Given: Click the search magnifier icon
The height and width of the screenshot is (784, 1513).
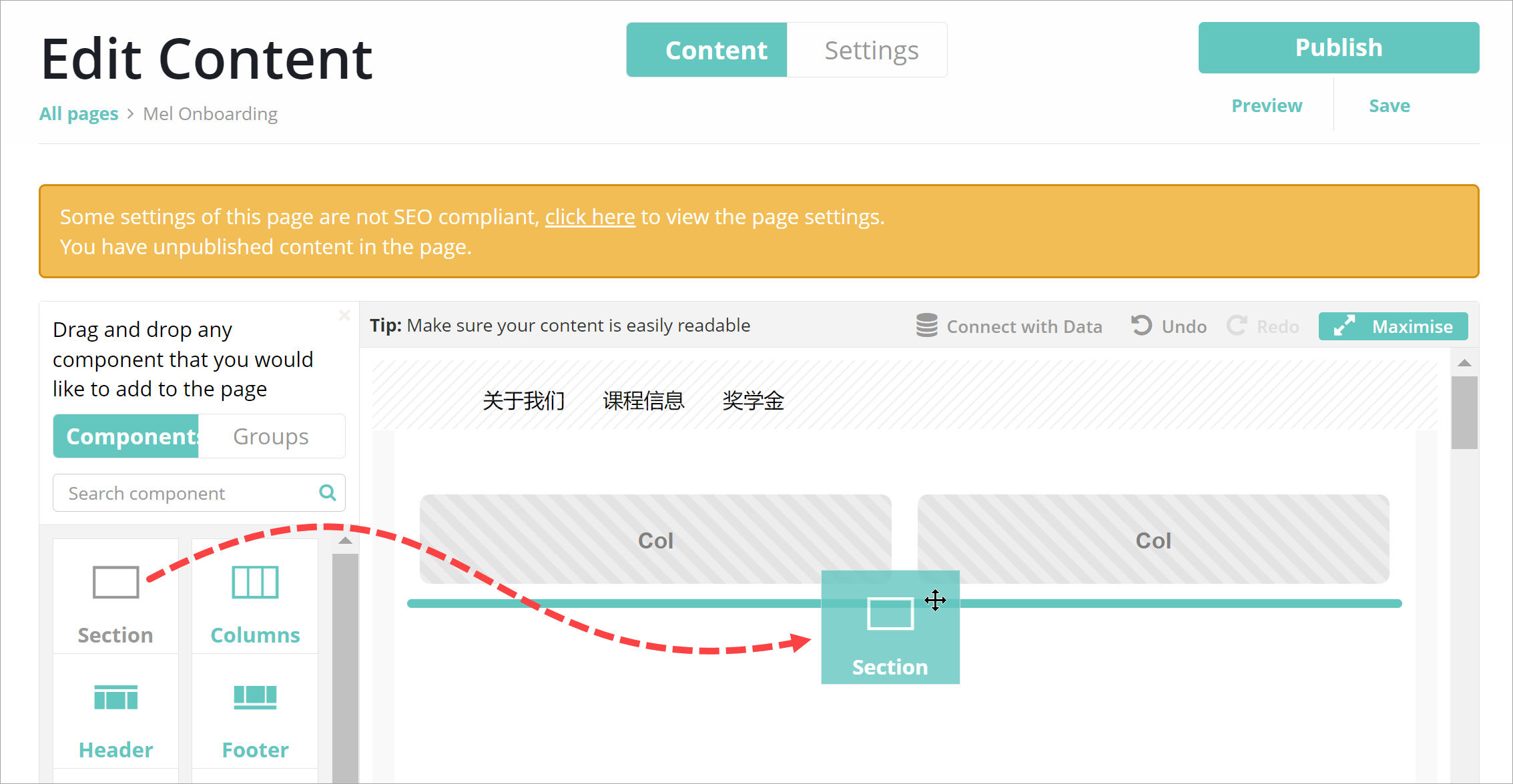Looking at the screenshot, I should point(327,492).
